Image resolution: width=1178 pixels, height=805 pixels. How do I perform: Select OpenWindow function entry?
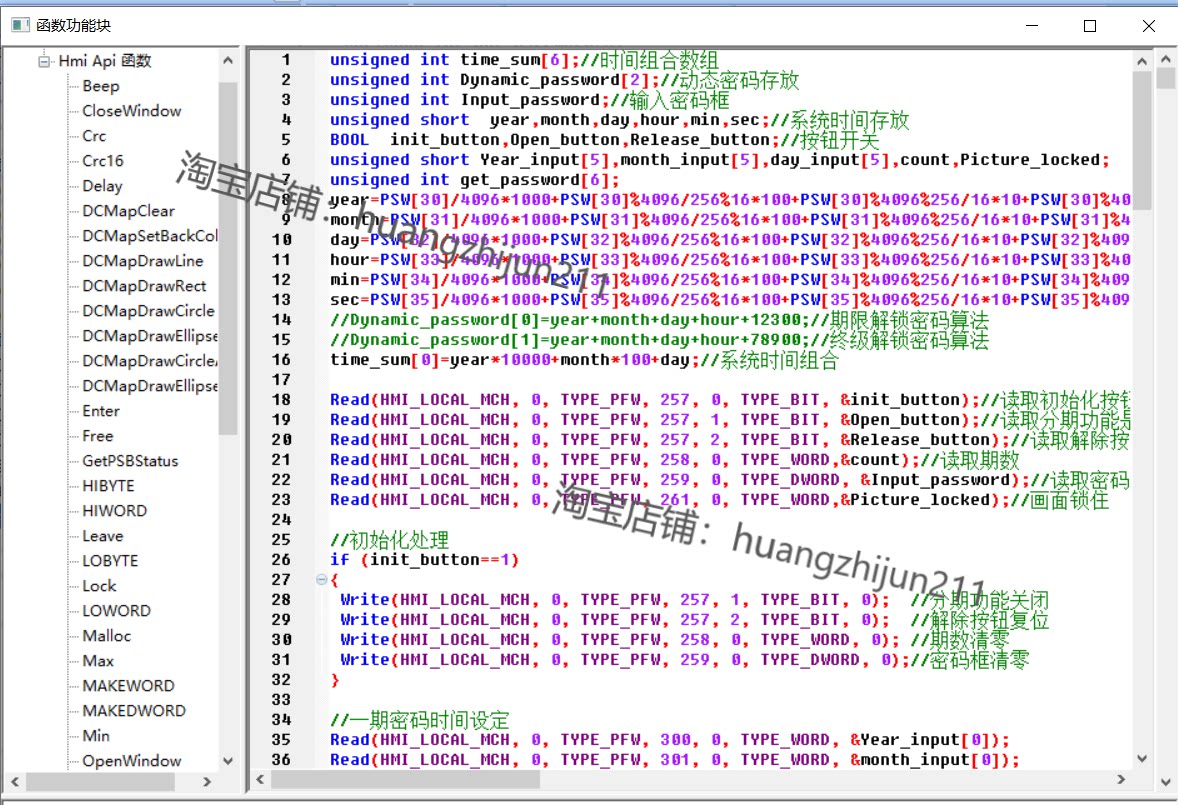131,761
